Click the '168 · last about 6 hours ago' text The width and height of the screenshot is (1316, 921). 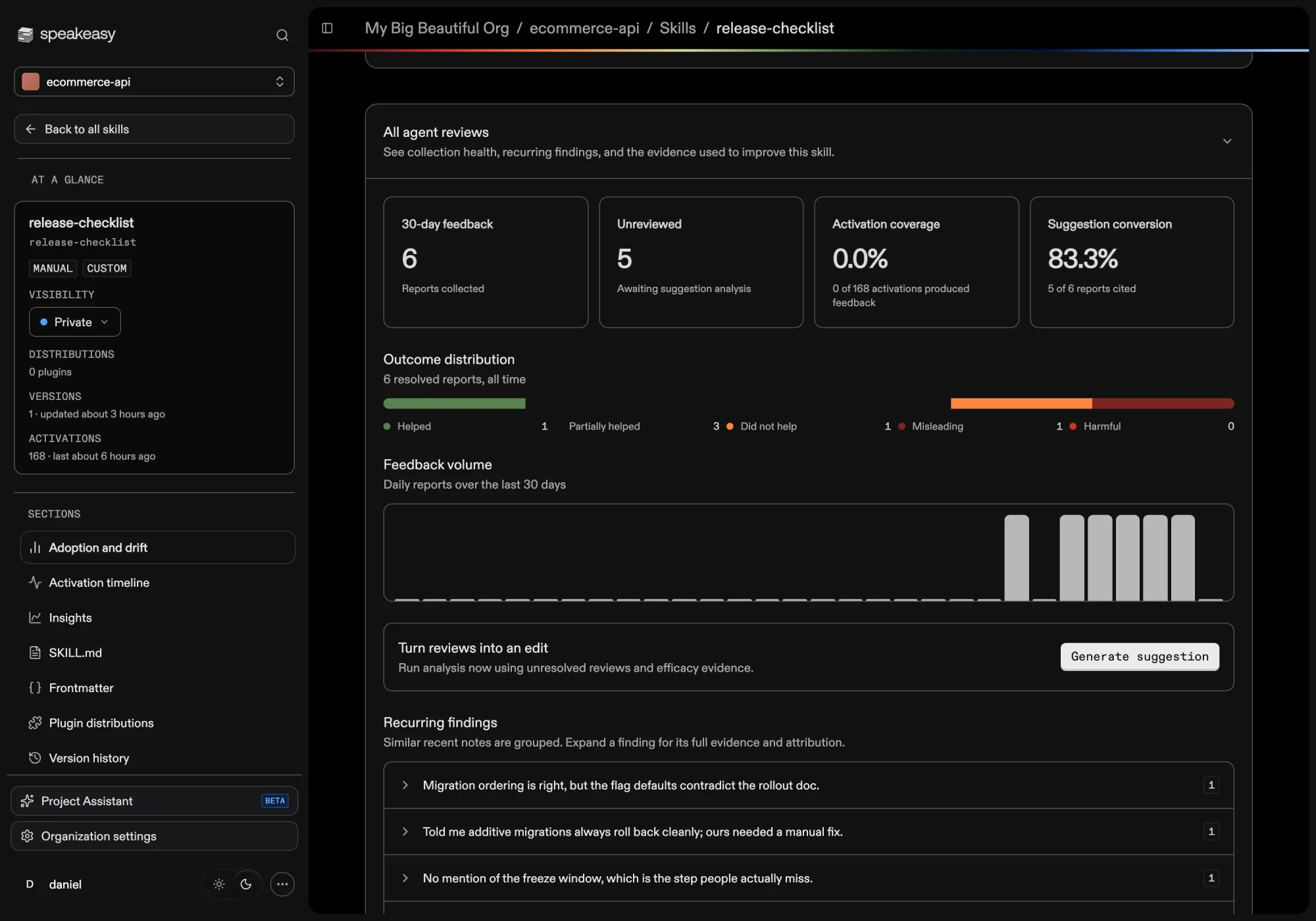92,456
